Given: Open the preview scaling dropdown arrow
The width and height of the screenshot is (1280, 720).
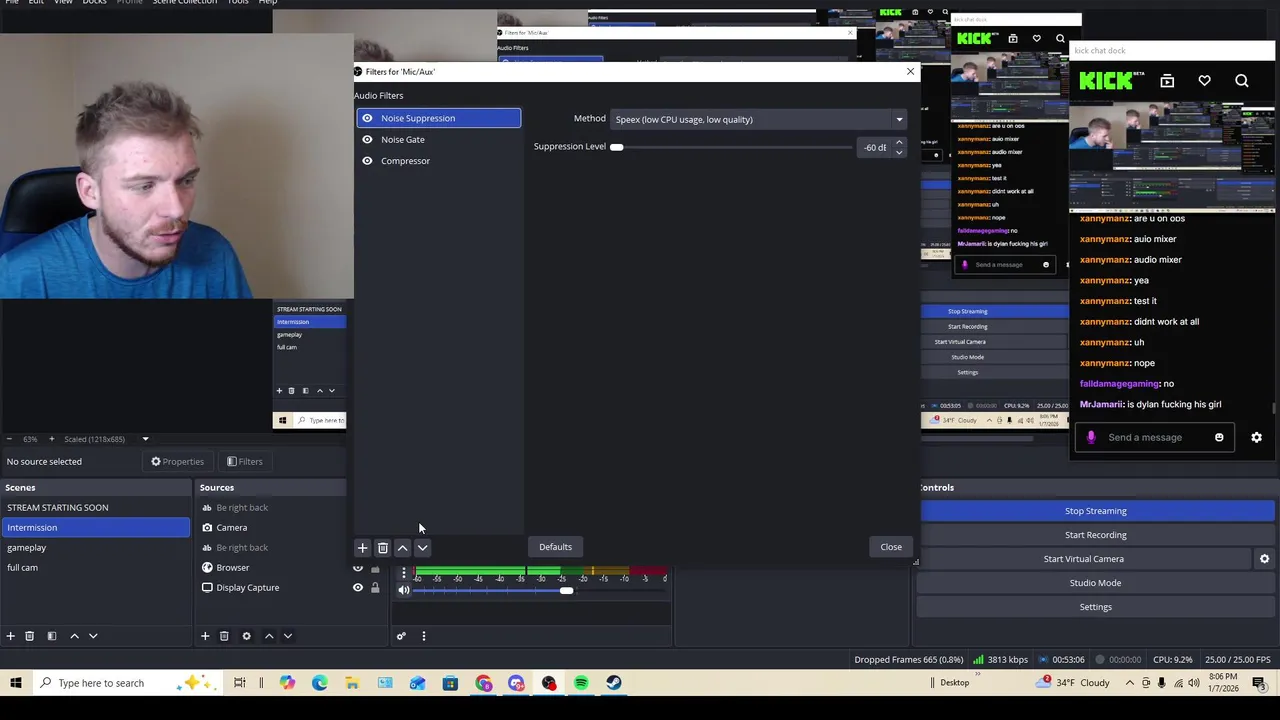Looking at the screenshot, I should [x=145, y=439].
